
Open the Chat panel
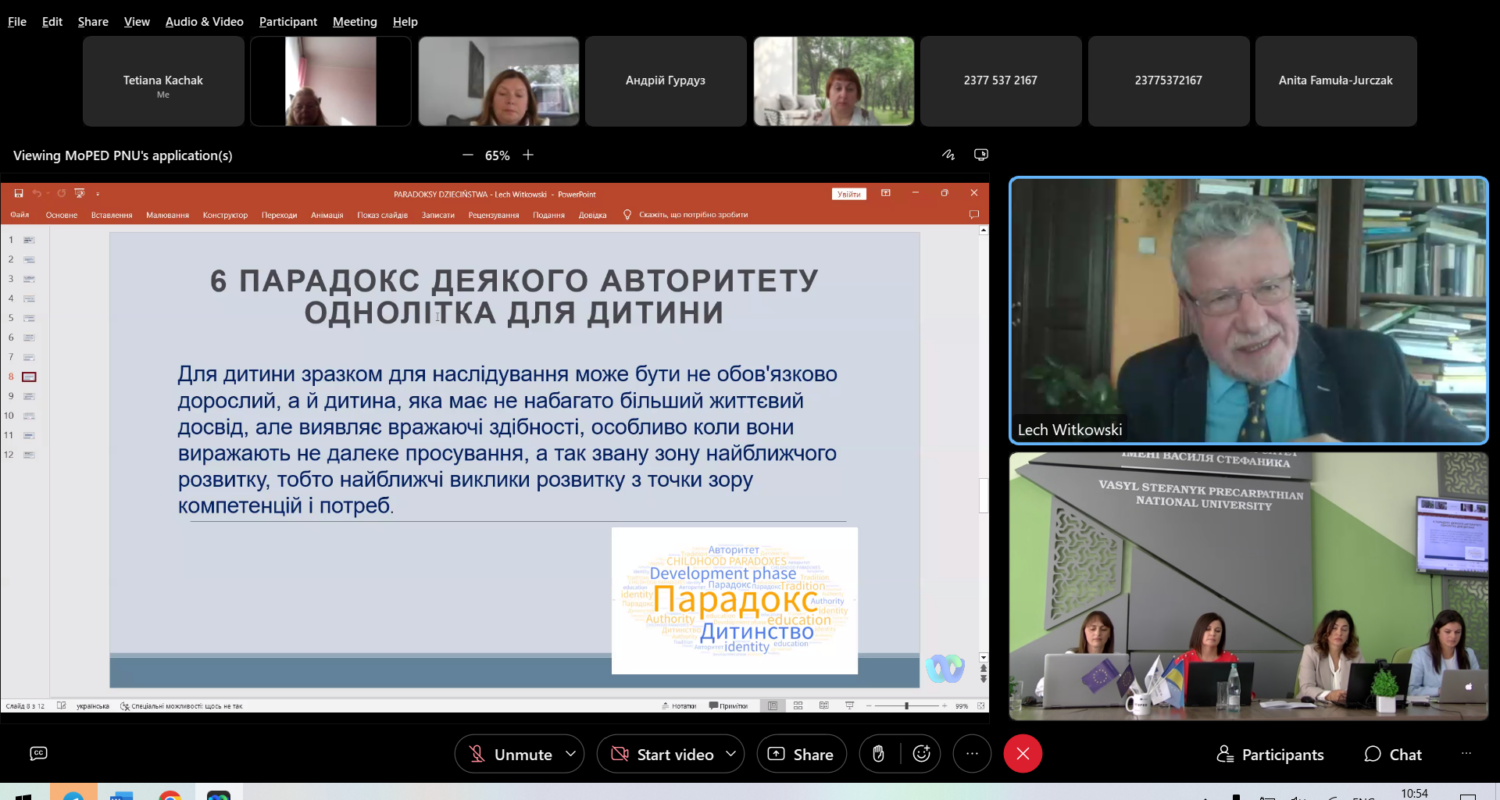coord(1393,754)
